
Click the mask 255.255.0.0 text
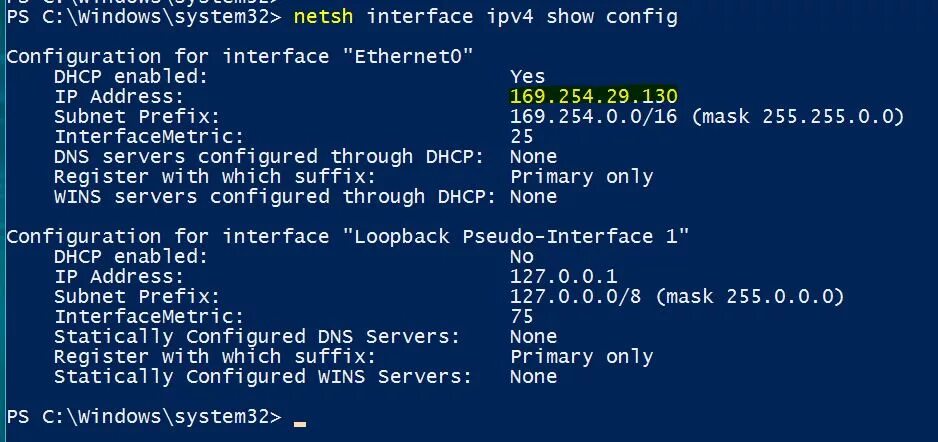[x=797, y=117]
